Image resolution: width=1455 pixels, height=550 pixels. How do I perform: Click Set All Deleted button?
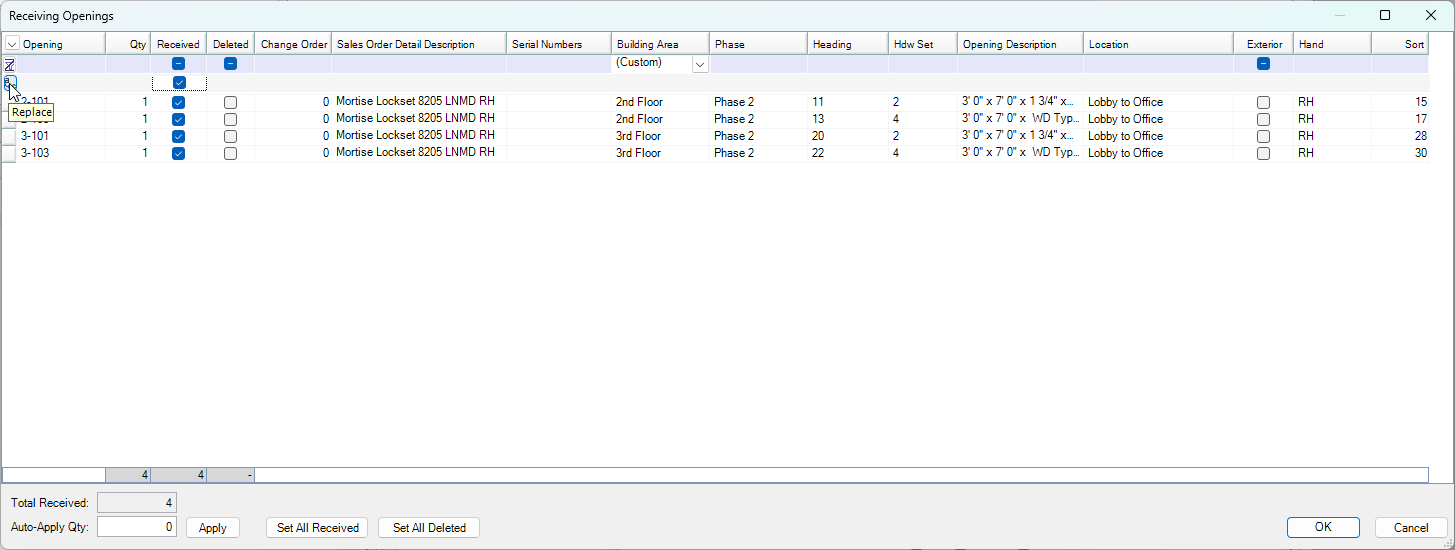pyautogui.click(x=429, y=528)
